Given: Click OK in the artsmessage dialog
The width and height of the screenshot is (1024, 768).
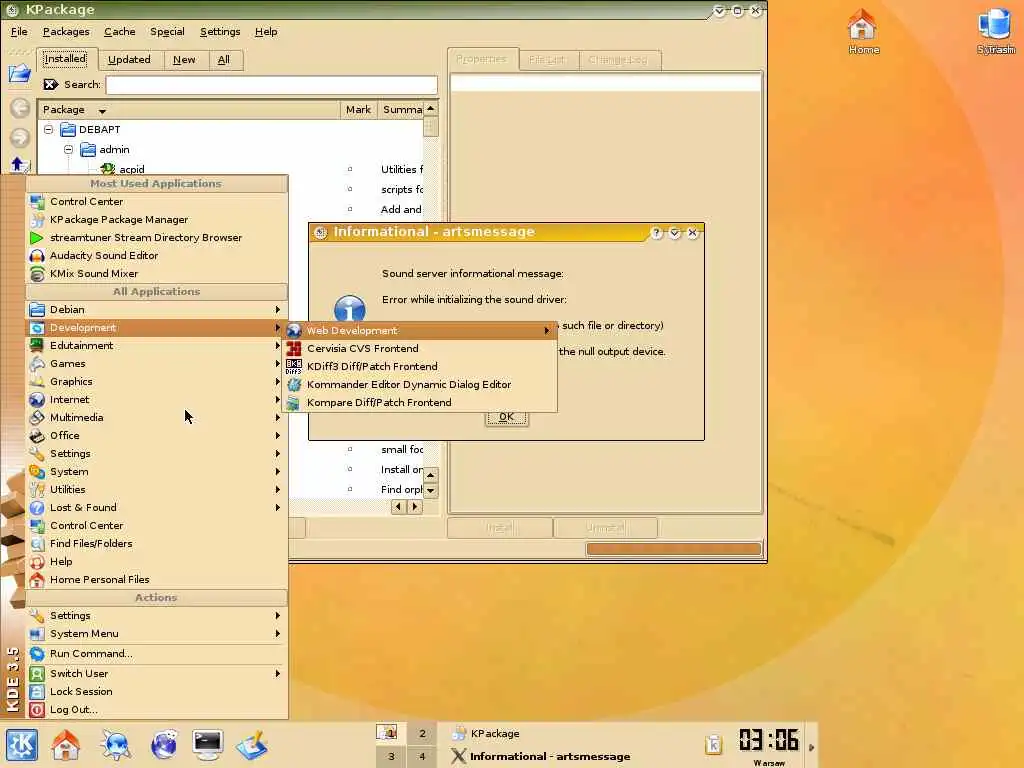Looking at the screenshot, I should coord(506,417).
